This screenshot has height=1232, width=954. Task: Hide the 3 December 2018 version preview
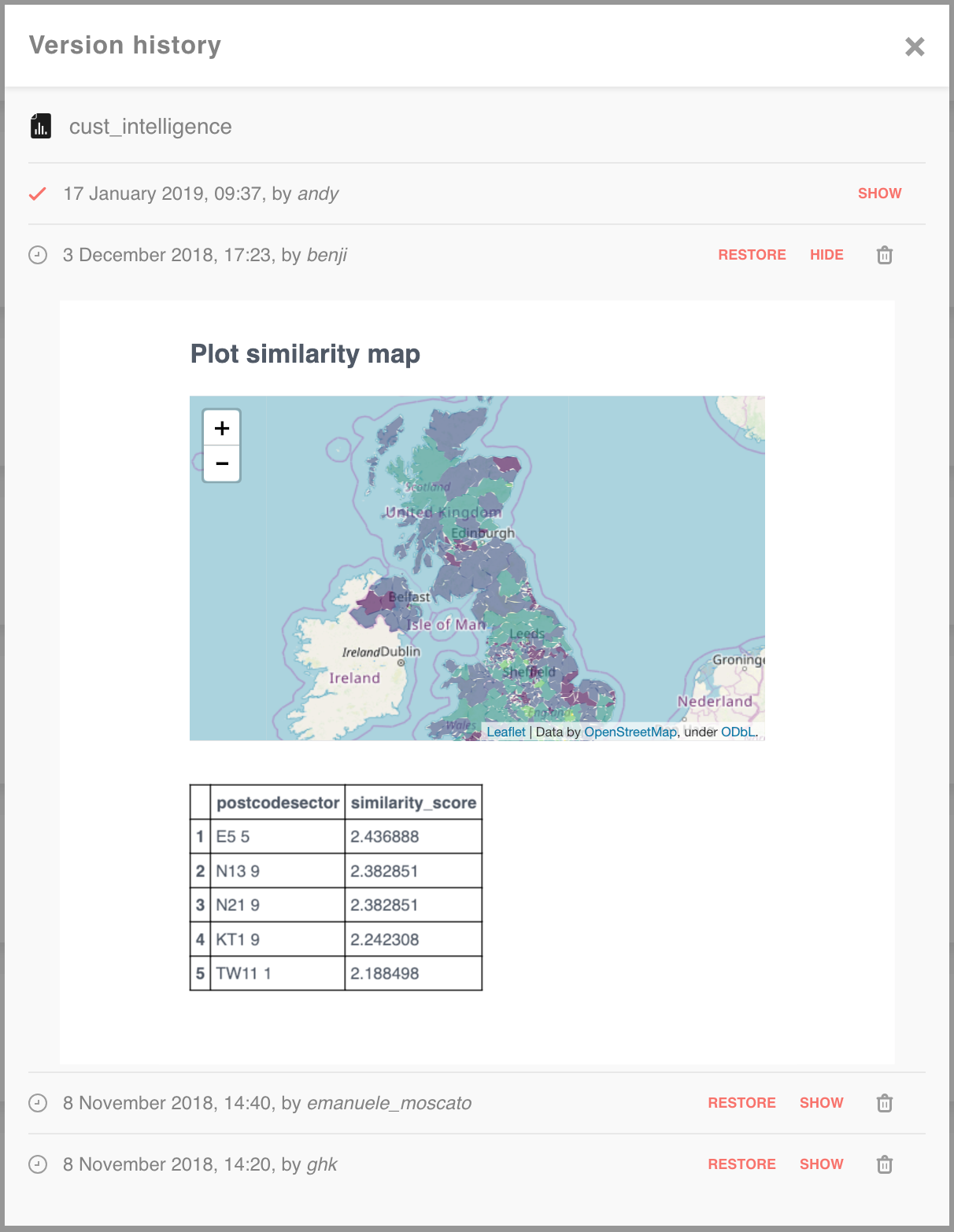pos(826,255)
